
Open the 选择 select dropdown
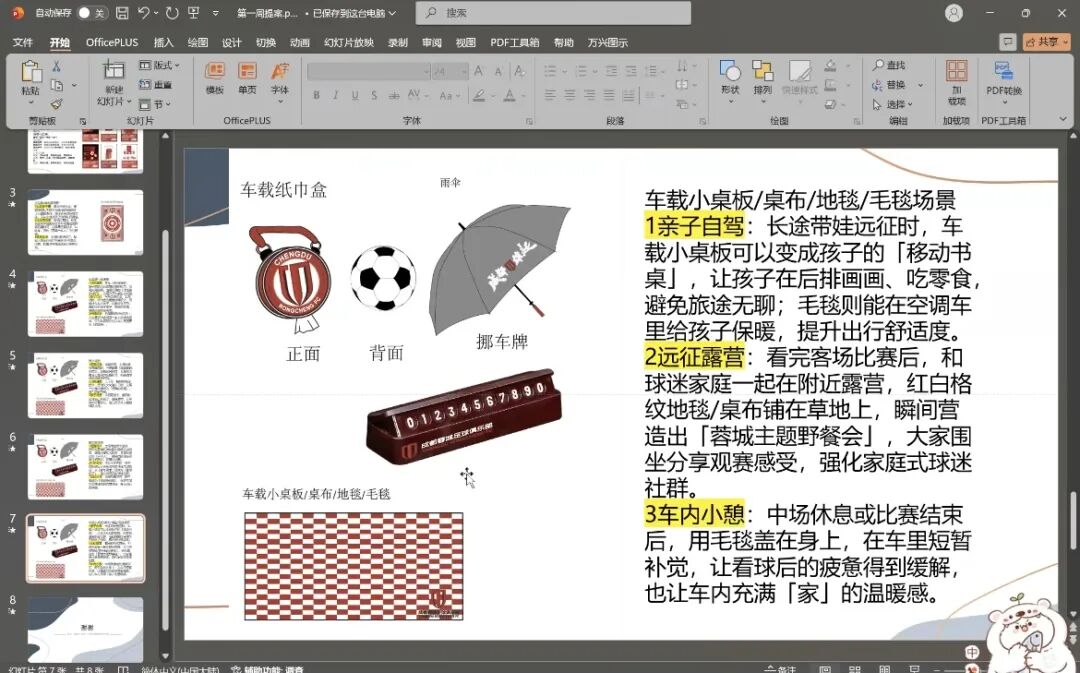891,104
